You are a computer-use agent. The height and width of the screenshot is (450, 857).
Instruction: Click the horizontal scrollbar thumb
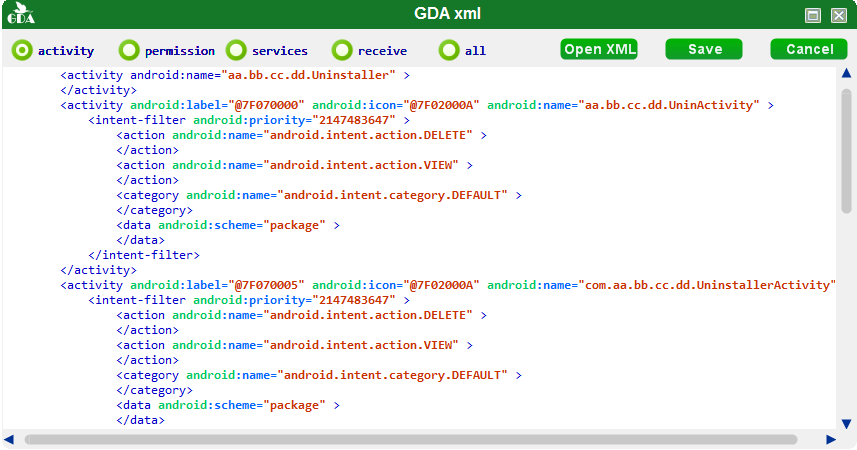pos(410,440)
